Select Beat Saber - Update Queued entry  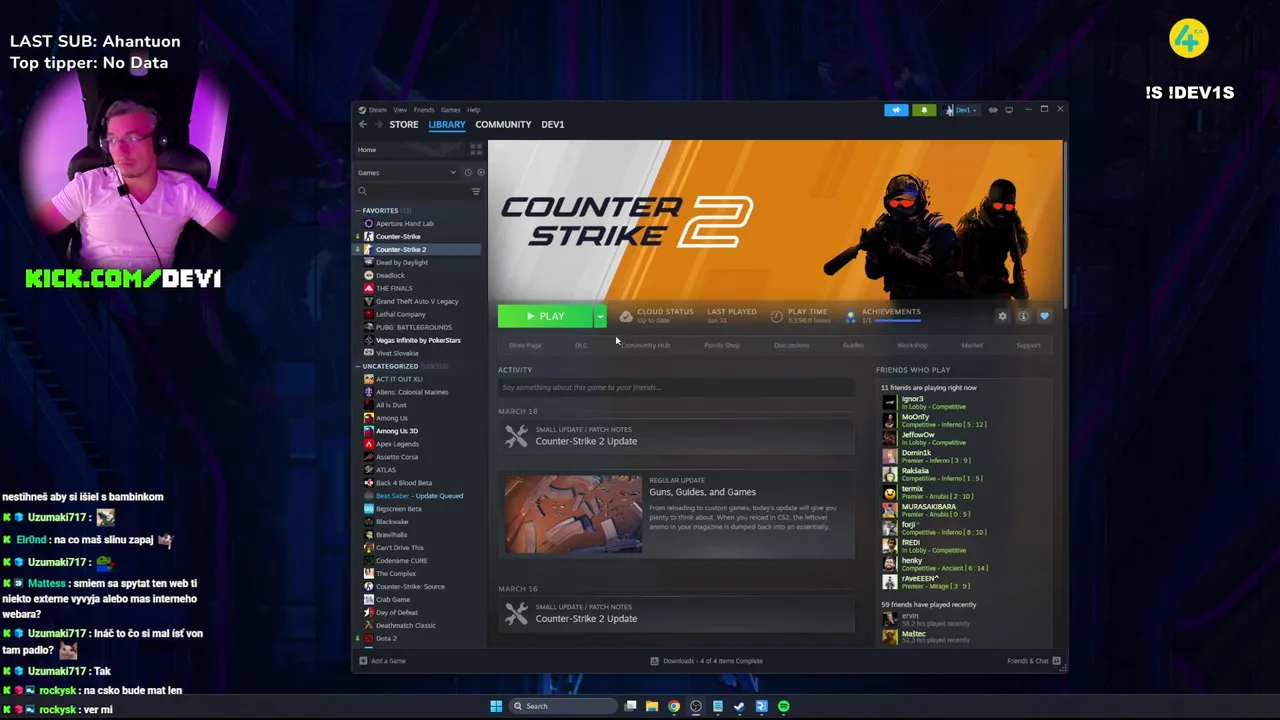(x=419, y=496)
